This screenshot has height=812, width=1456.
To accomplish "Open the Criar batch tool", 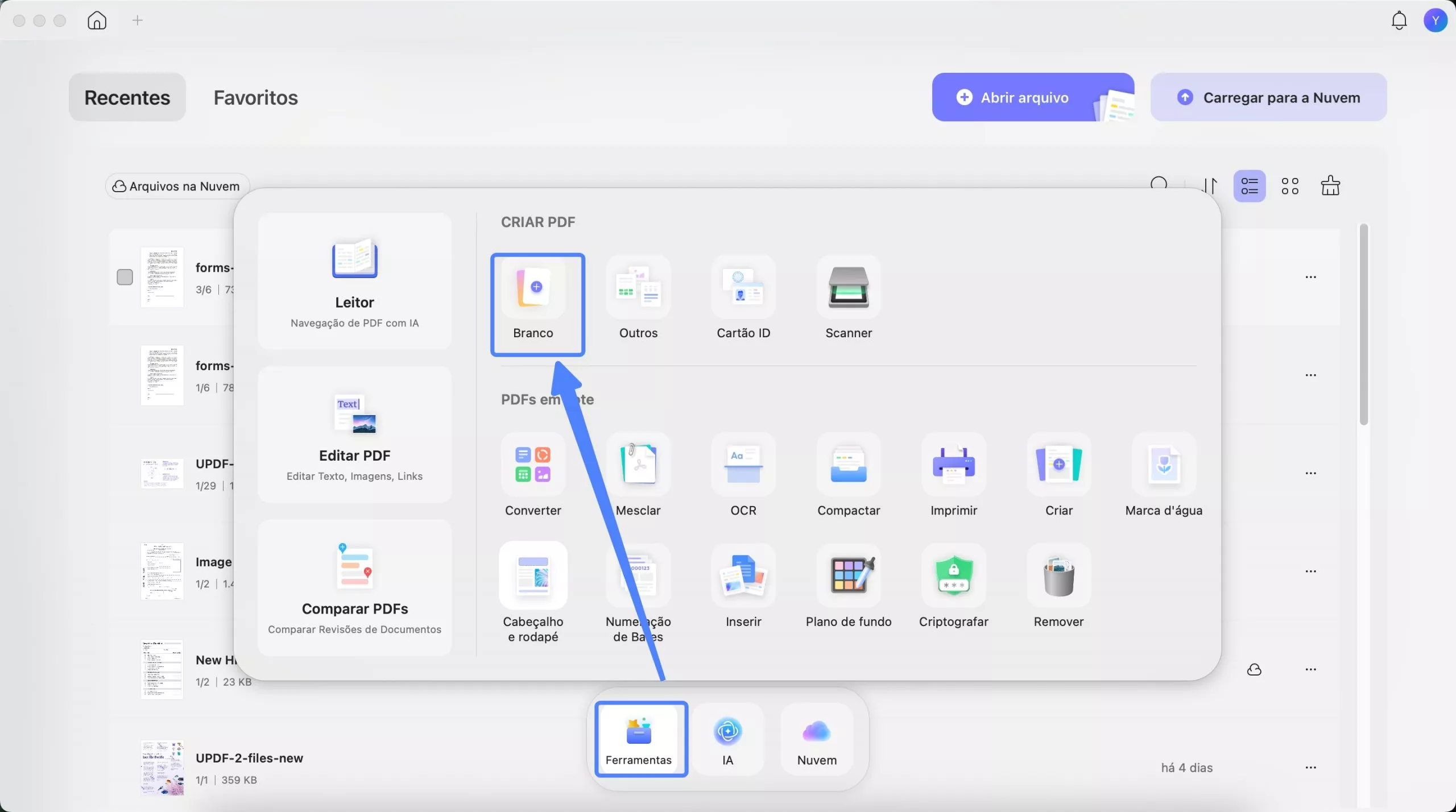I will click(x=1058, y=476).
